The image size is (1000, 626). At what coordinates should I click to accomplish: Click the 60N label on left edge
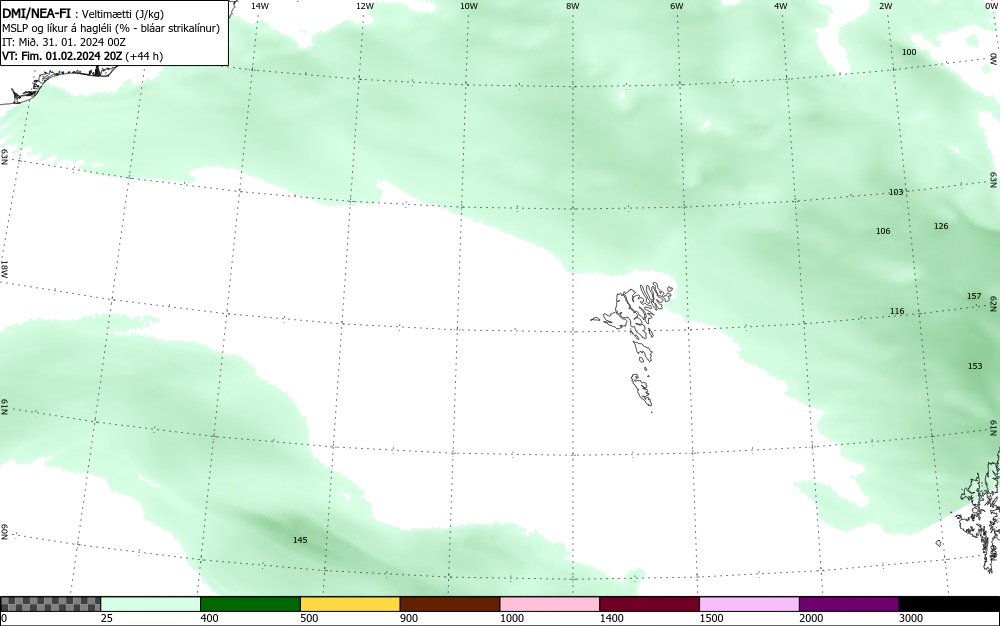click(x=4, y=532)
